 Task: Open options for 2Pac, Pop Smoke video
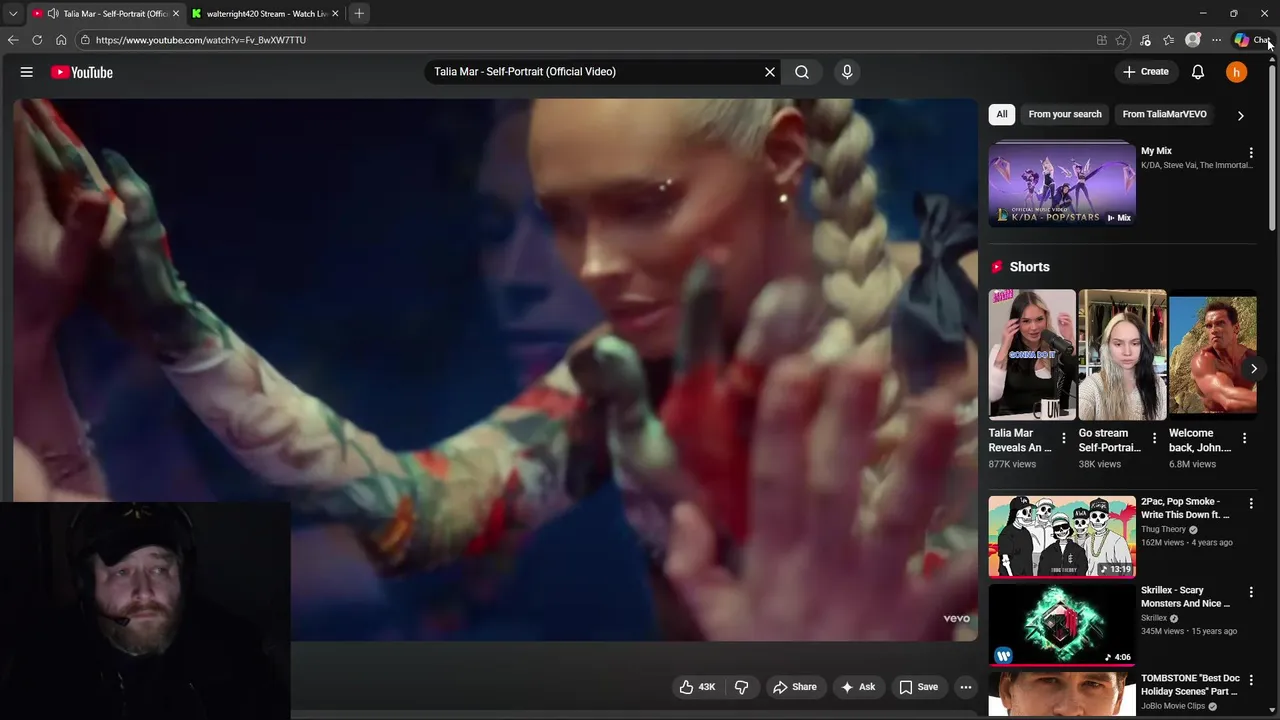(1251, 504)
